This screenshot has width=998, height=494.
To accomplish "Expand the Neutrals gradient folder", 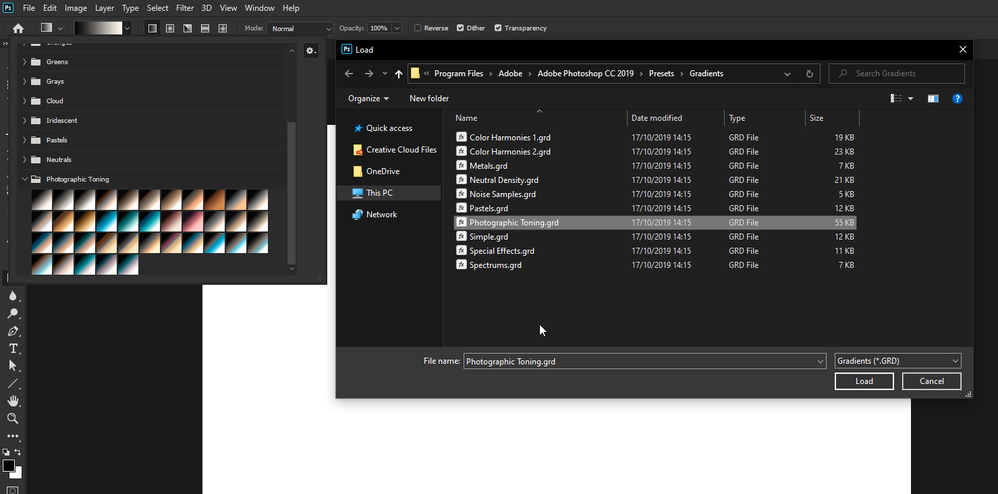I will click(25, 159).
